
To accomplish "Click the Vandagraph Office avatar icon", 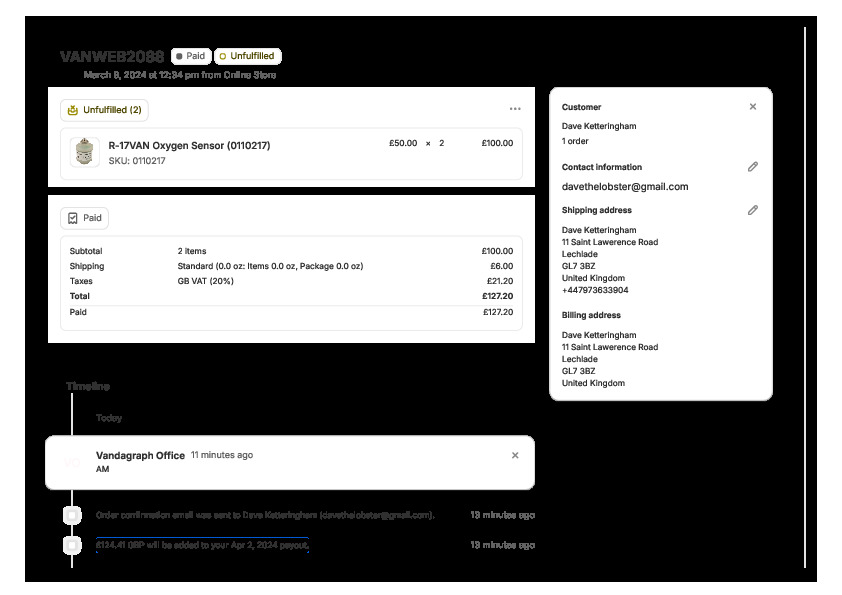I will pyautogui.click(x=72, y=462).
